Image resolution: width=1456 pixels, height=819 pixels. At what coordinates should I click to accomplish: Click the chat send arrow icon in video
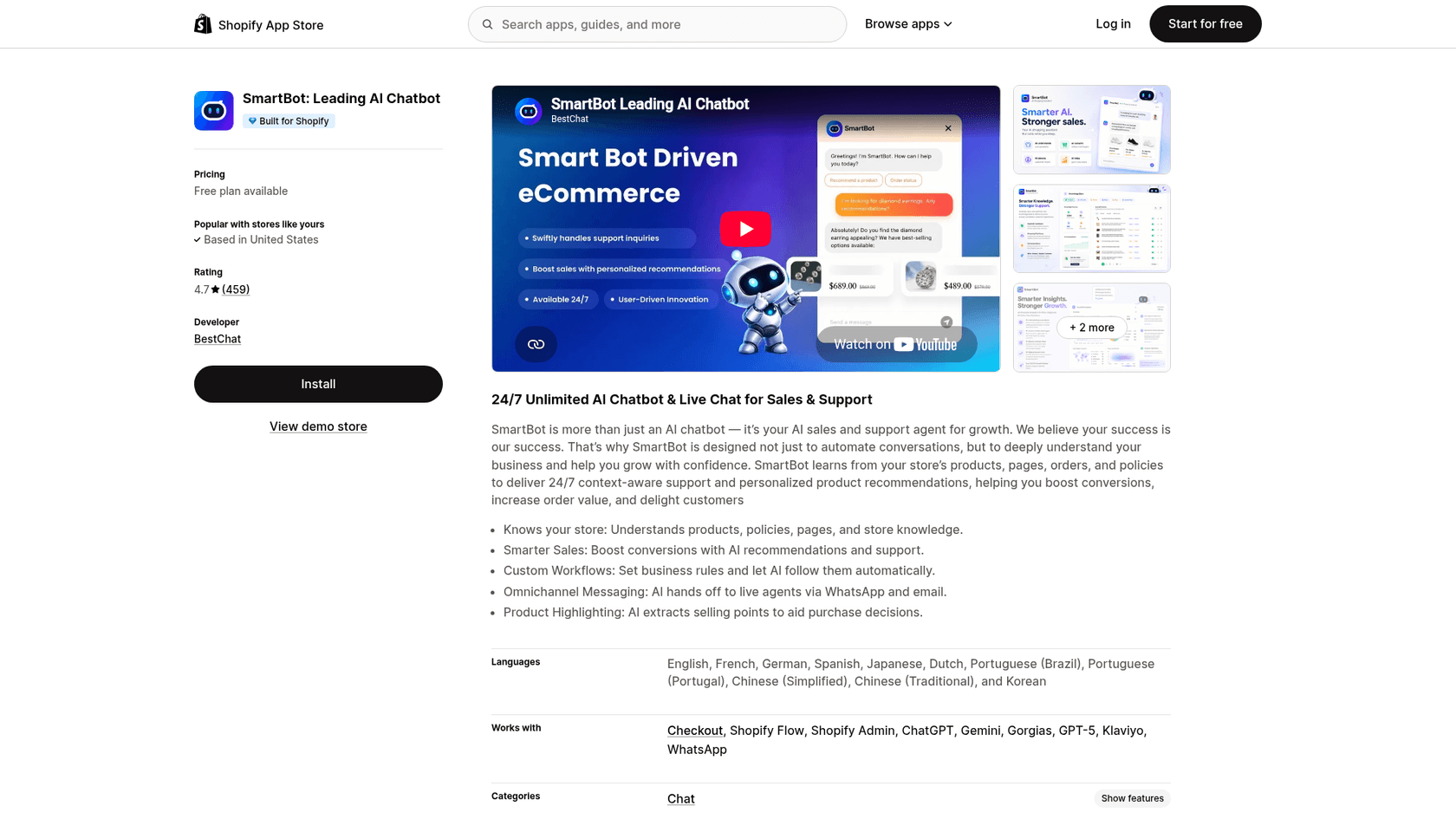[x=946, y=322]
